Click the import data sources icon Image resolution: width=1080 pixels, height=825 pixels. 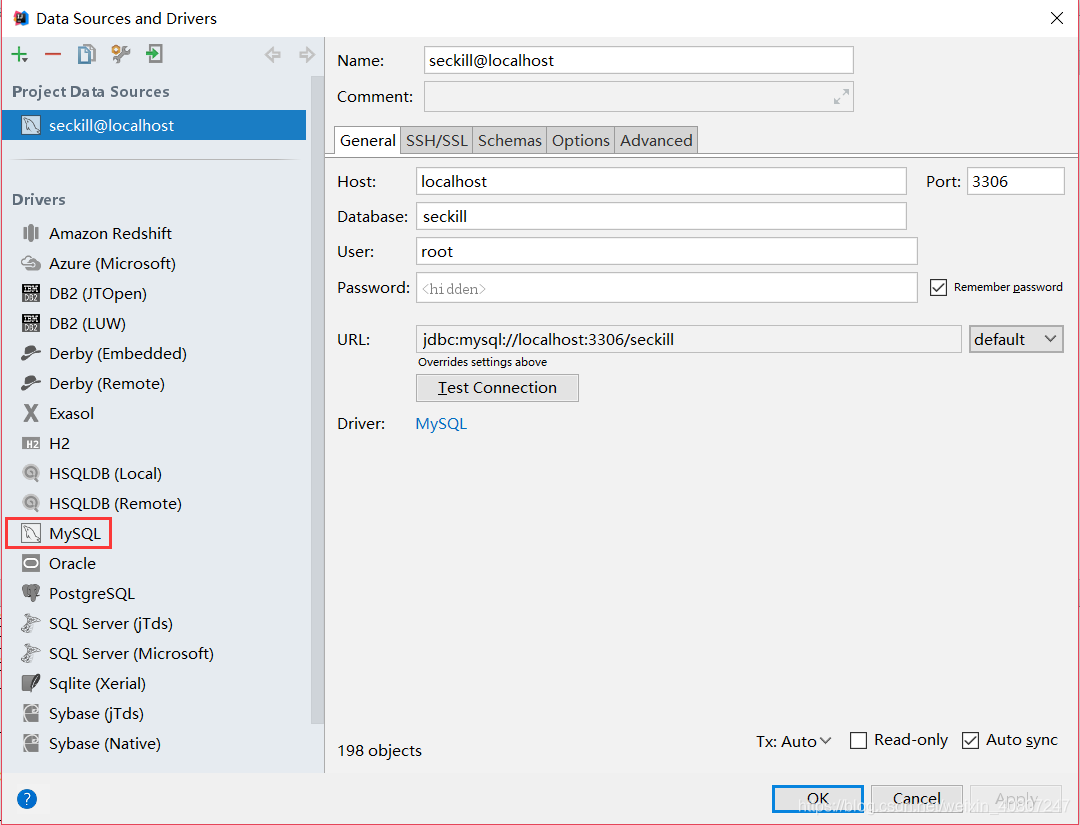154,54
